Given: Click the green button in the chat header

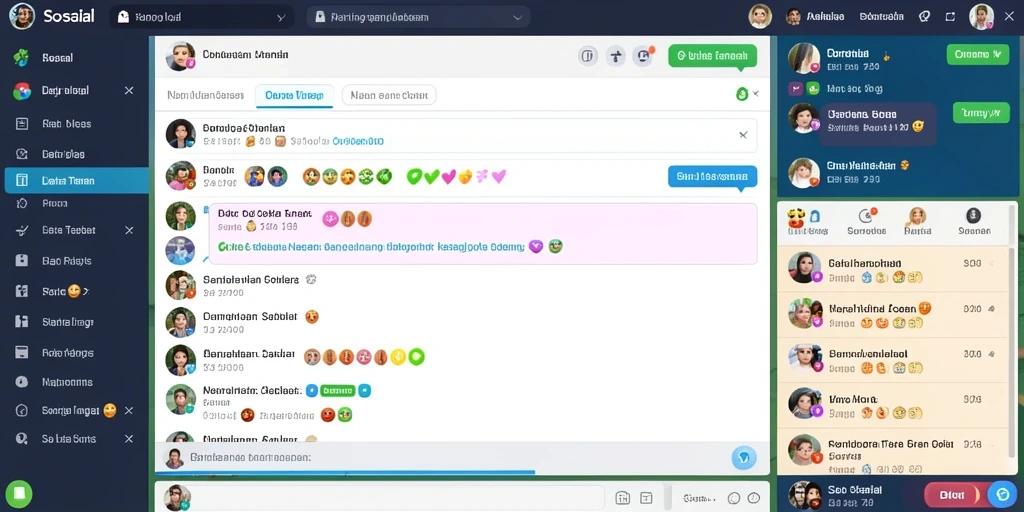Looking at the screenshot, I should pos(712,56).
